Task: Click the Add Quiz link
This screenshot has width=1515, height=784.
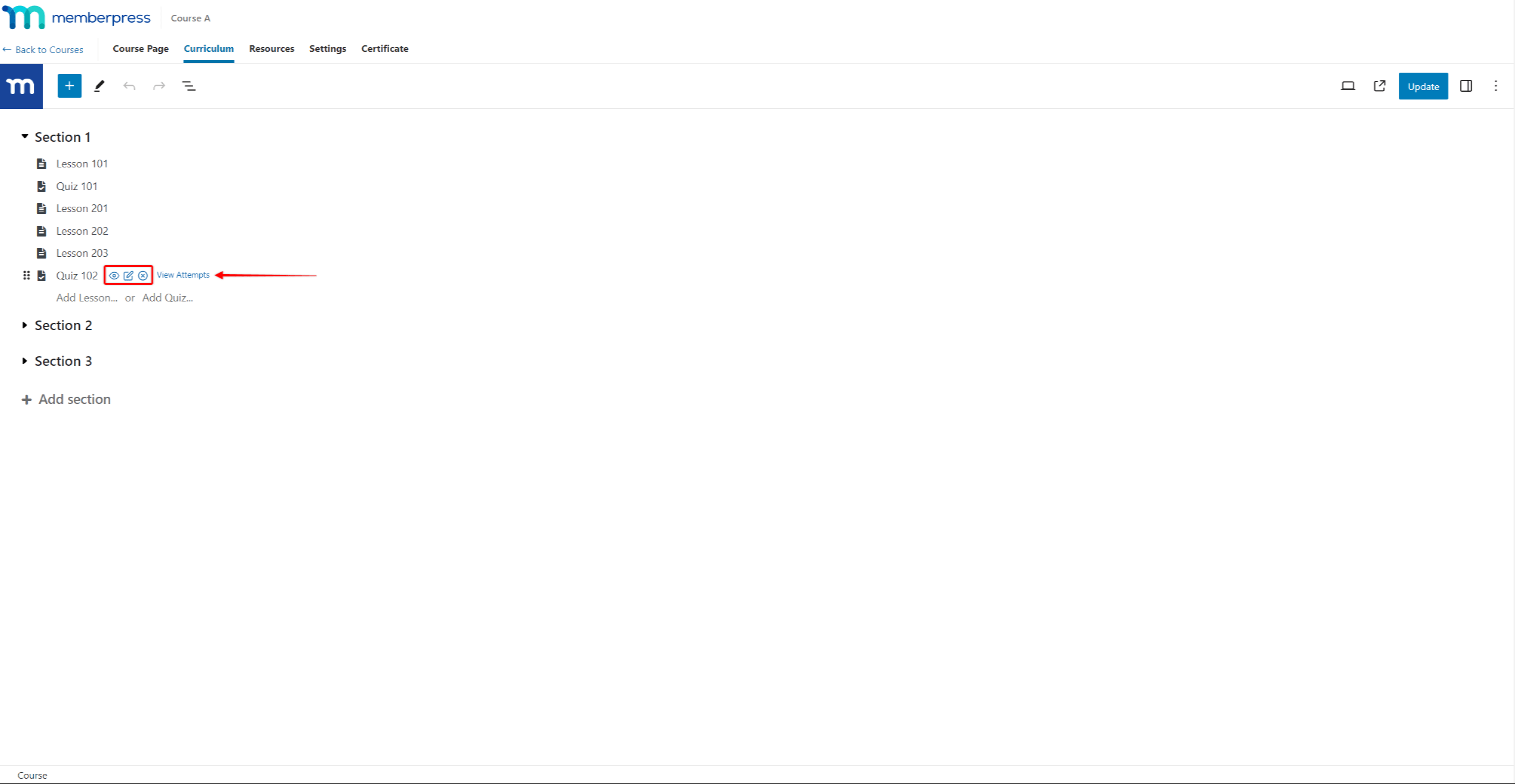Action: coord(168,298)
